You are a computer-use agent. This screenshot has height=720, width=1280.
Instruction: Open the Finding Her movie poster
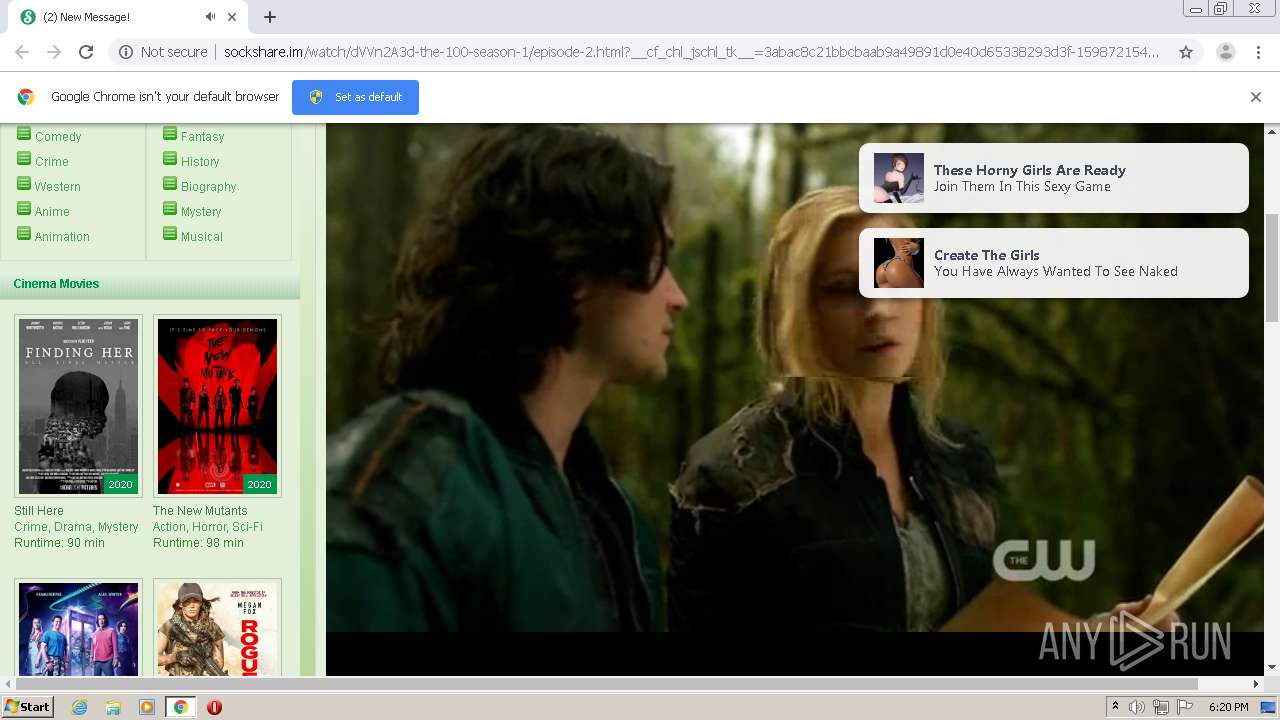tap(79, 406)
